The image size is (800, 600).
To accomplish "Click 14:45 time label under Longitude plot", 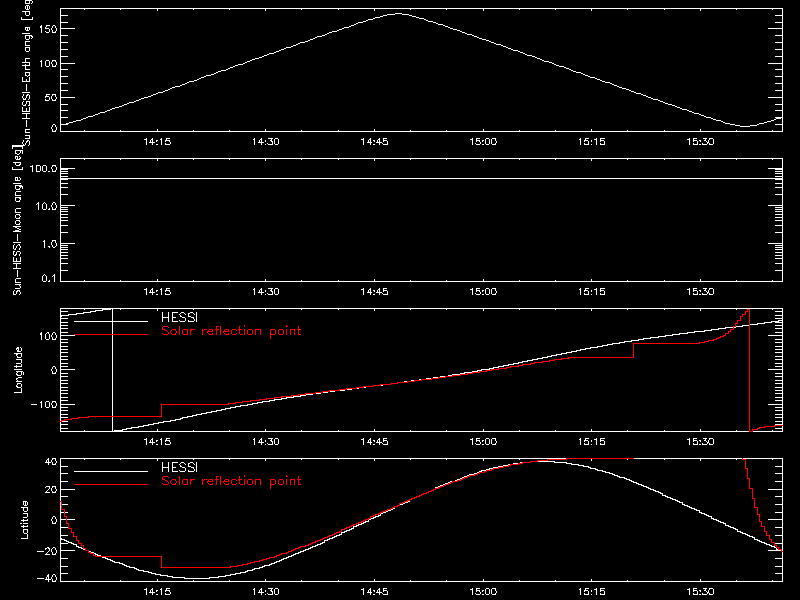I will [x=374, y=441].
